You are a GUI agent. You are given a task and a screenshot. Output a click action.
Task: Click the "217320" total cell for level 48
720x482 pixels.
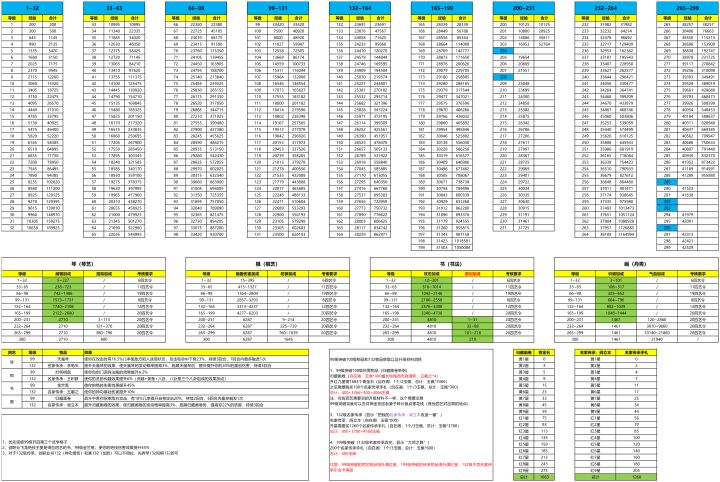(135, 123)
